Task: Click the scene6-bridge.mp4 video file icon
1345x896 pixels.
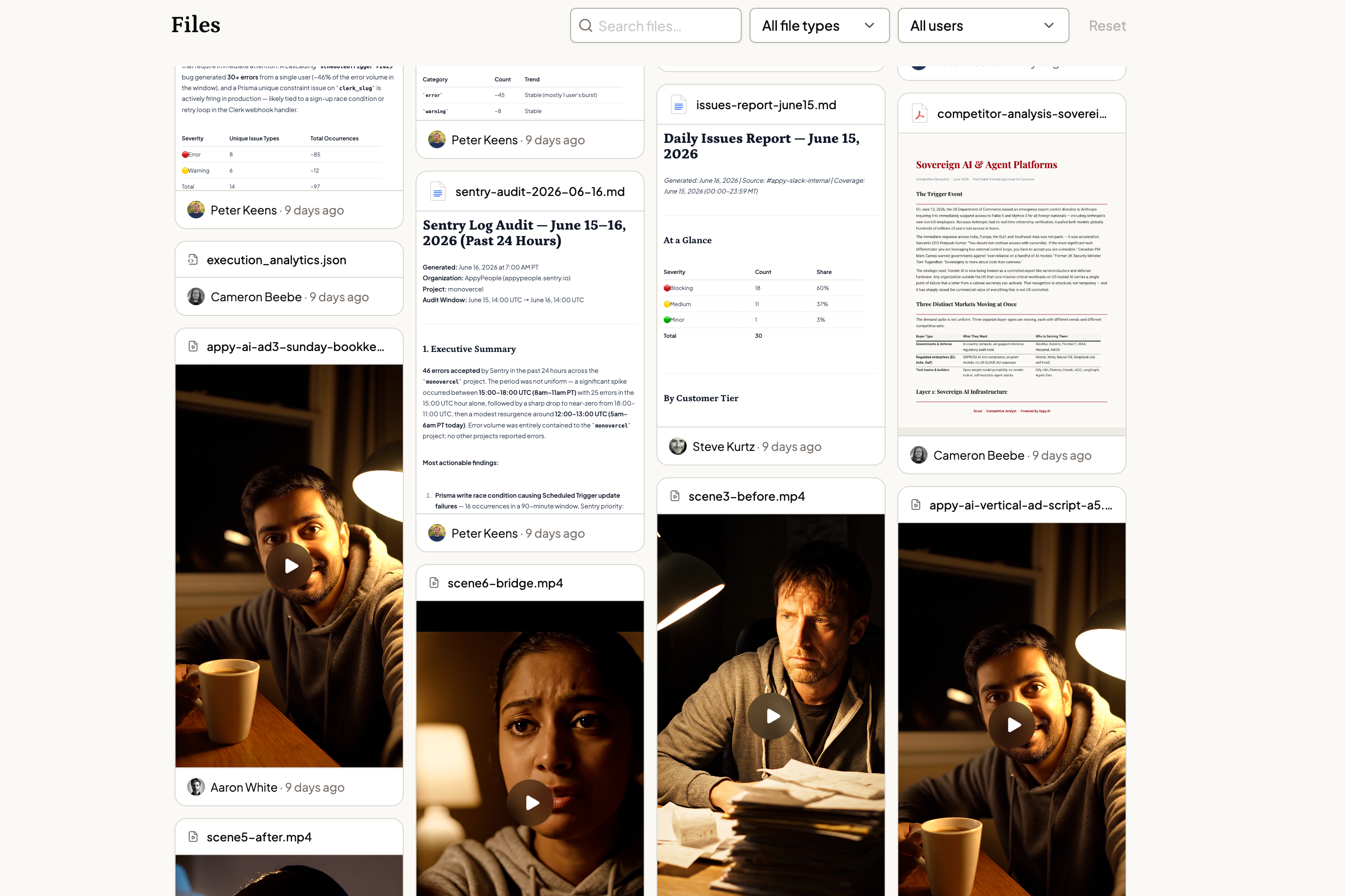Action: [434, 583]
